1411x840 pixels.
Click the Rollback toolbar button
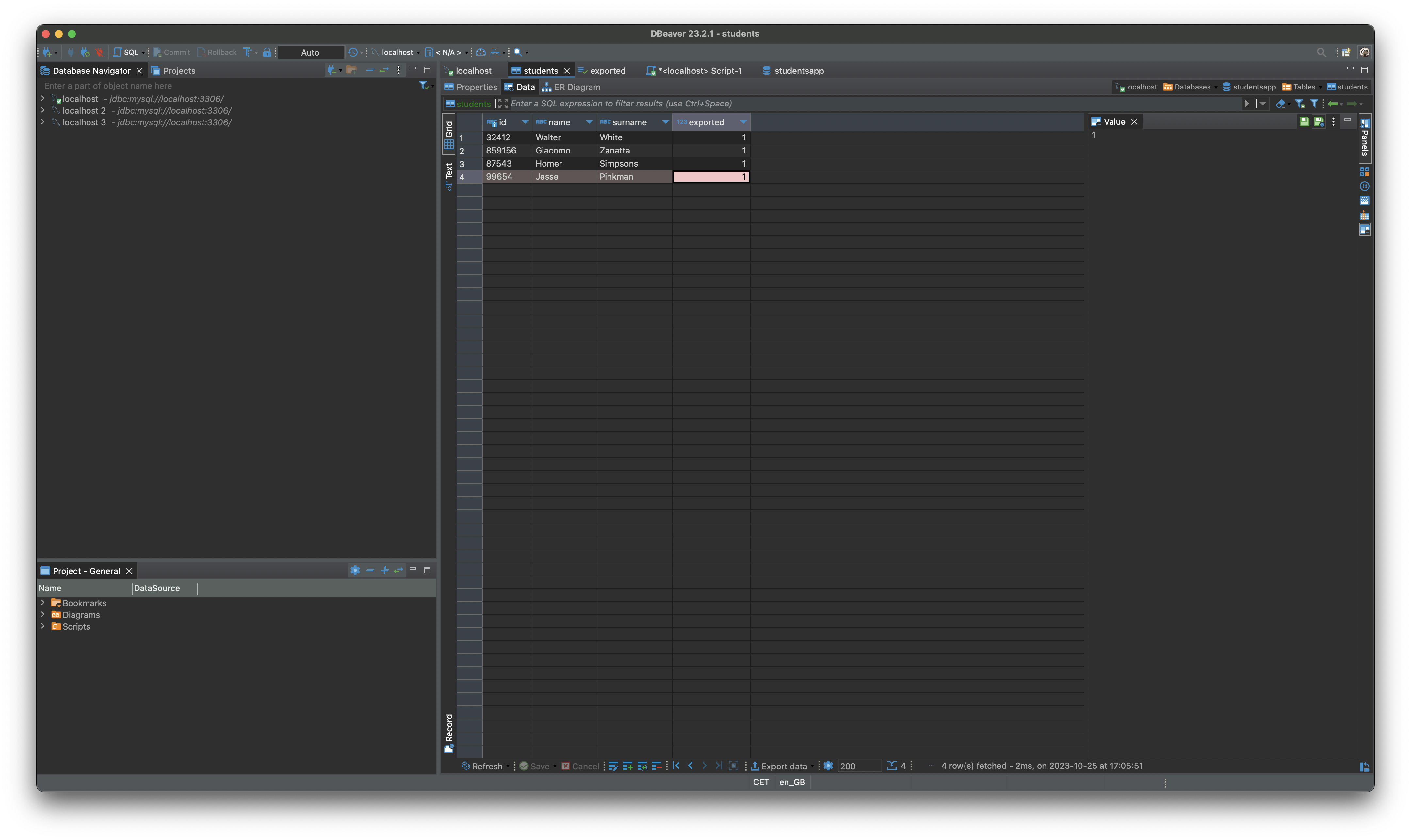[217, 52]
